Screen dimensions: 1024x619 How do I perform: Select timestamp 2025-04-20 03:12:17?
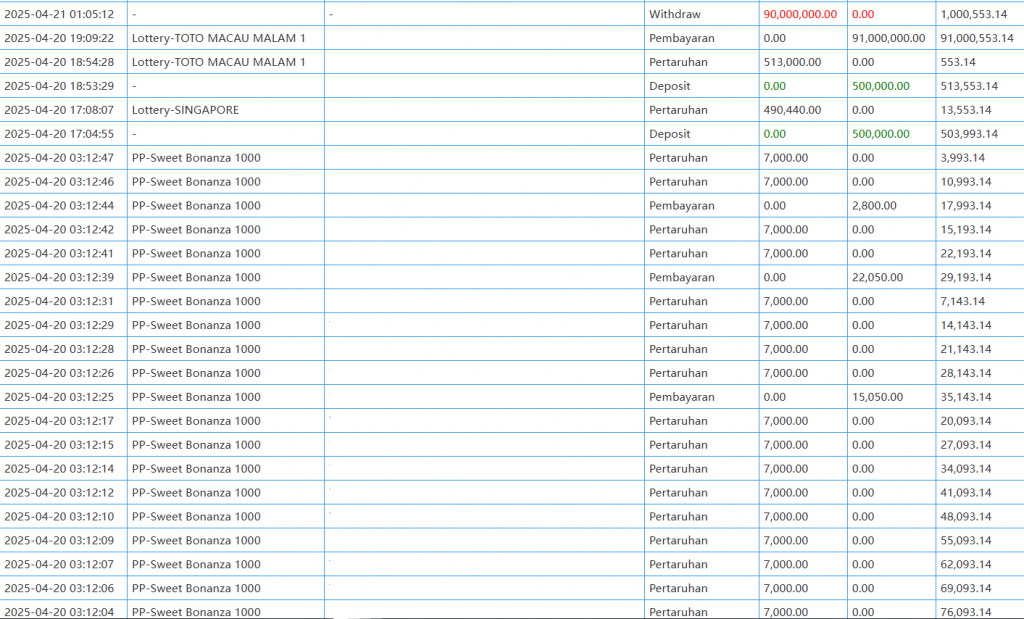59,421
